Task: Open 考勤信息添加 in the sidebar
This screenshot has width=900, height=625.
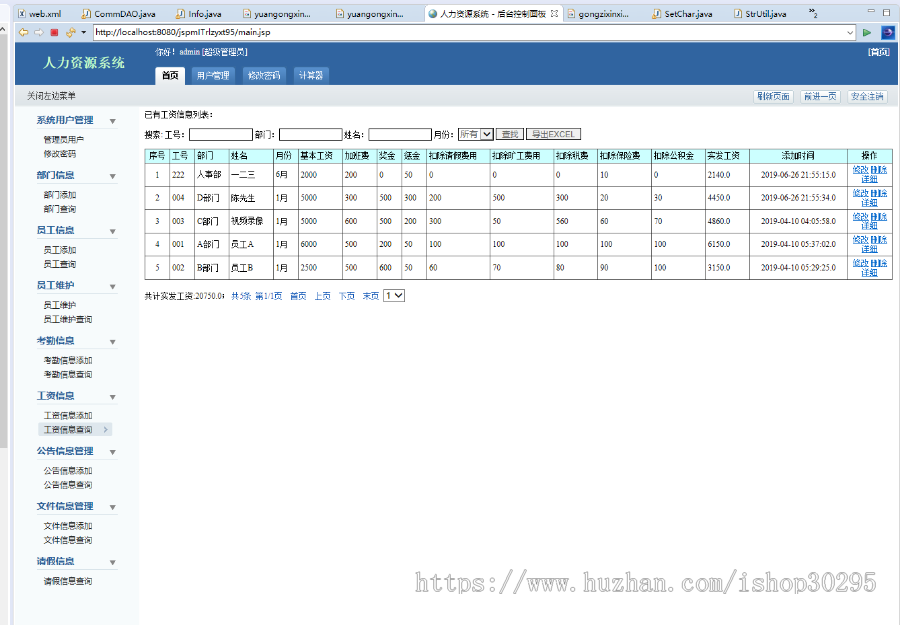Action: (x=68, y=360)
